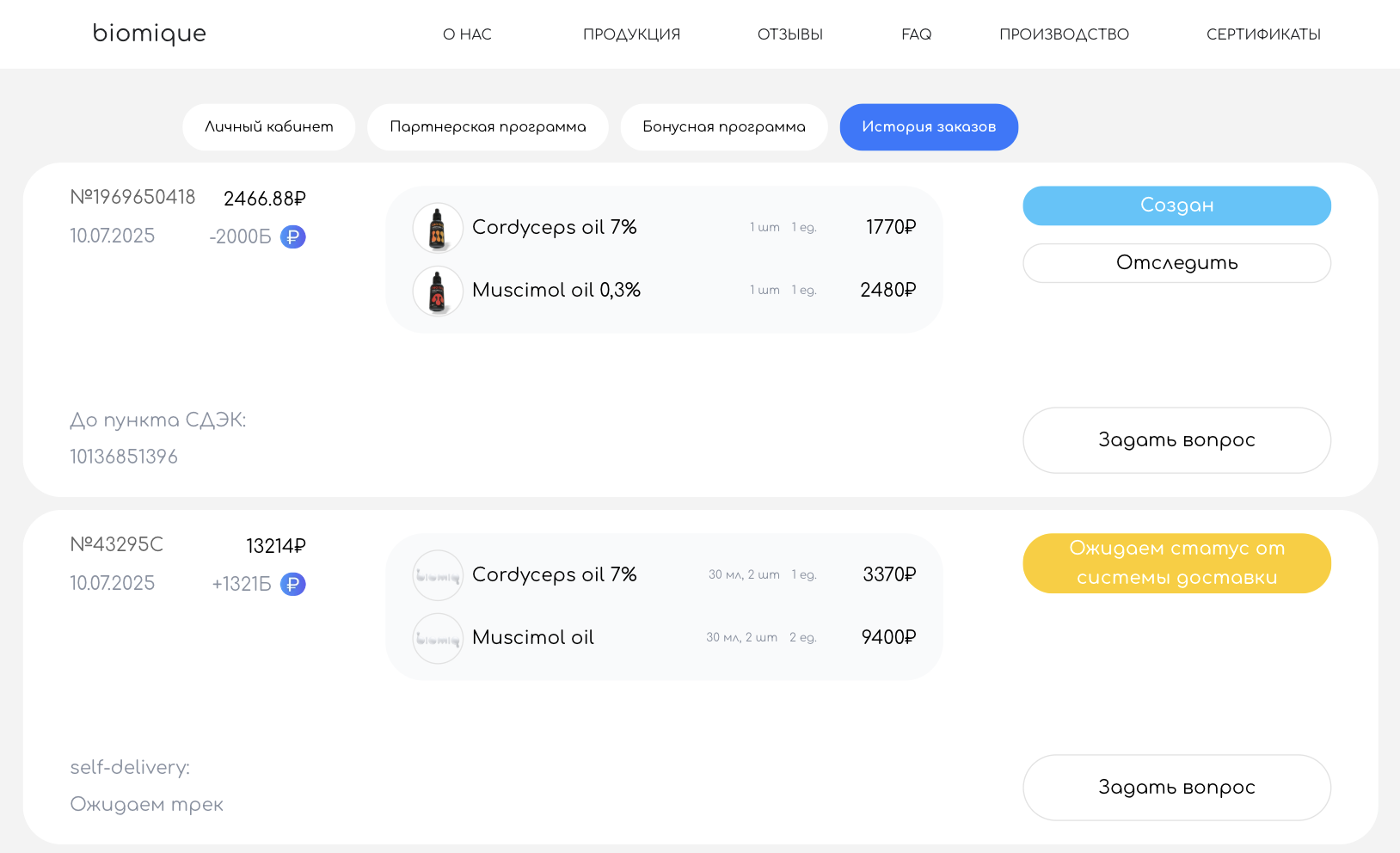Click the СДЭК tracking number 10136851396
Image resolution: width=1400 pixels, height=853 pixels.
pos(124,457)
